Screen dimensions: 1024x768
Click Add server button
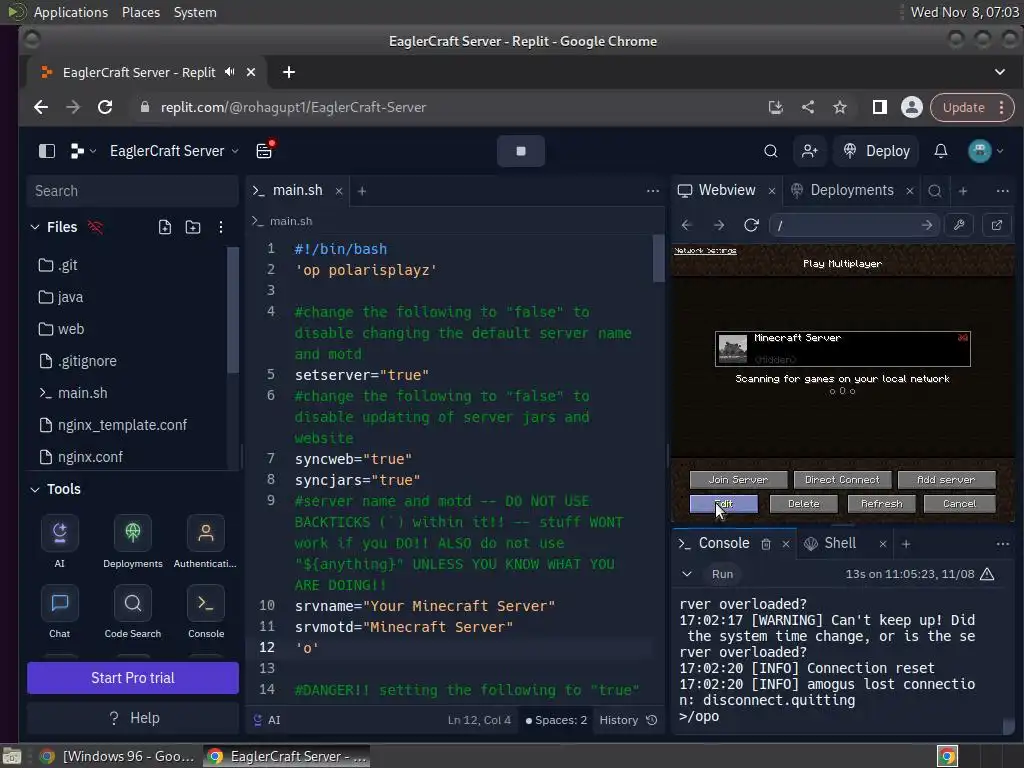click(946, 480)
